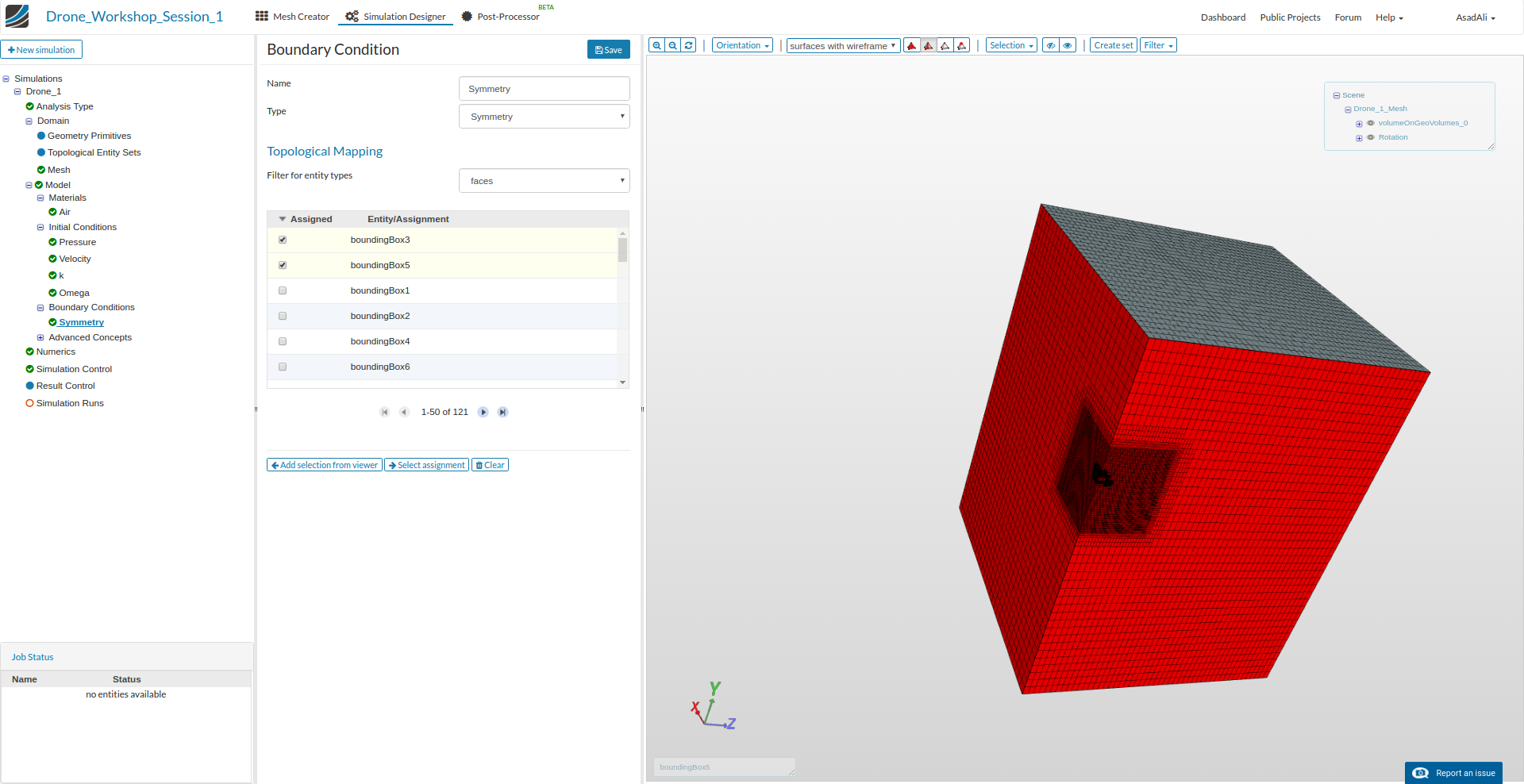
Task: Go to last page of entity list
Action: point(502,412)
